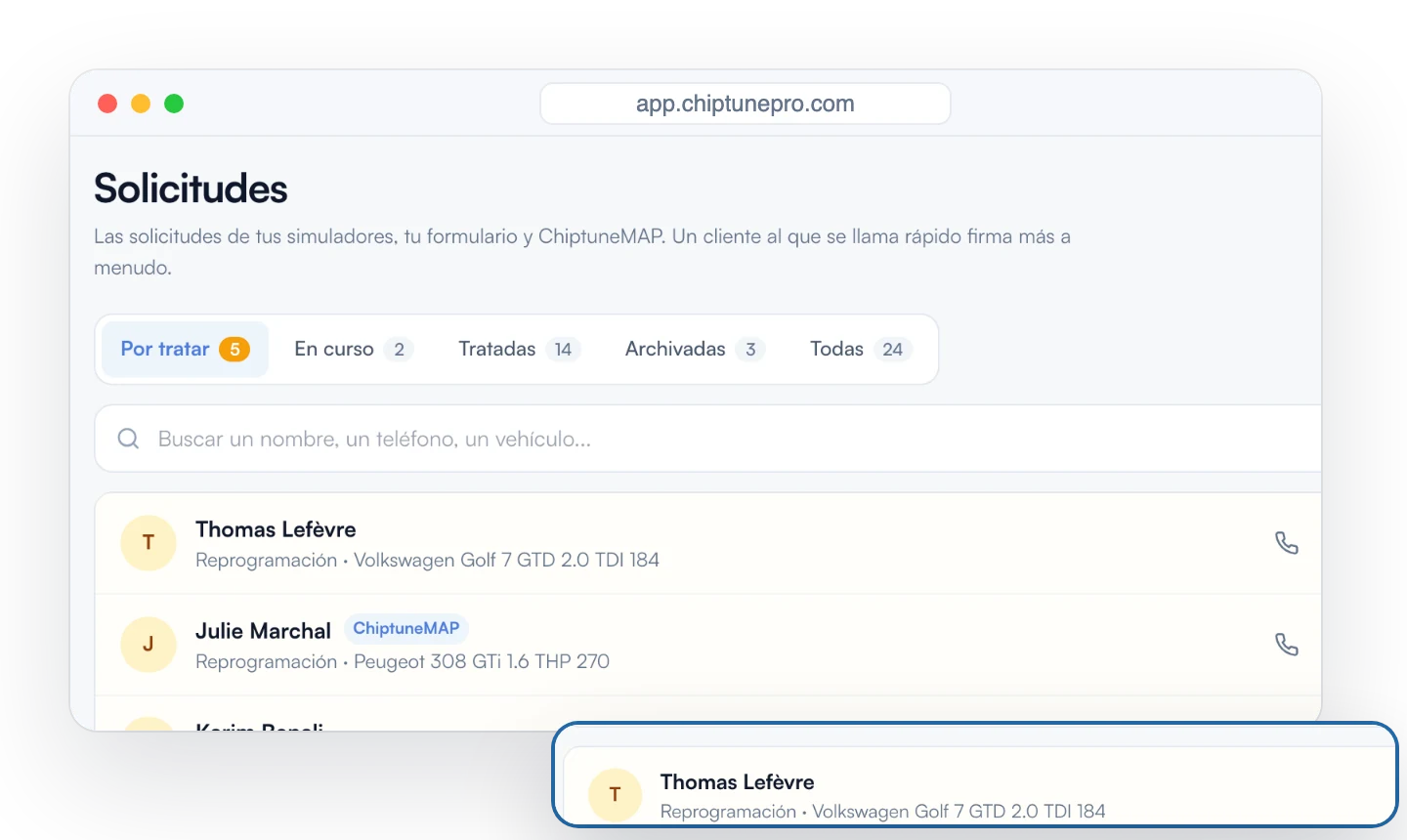Click the Thomas Lefèvre name in the floating card

coord(738,782)
